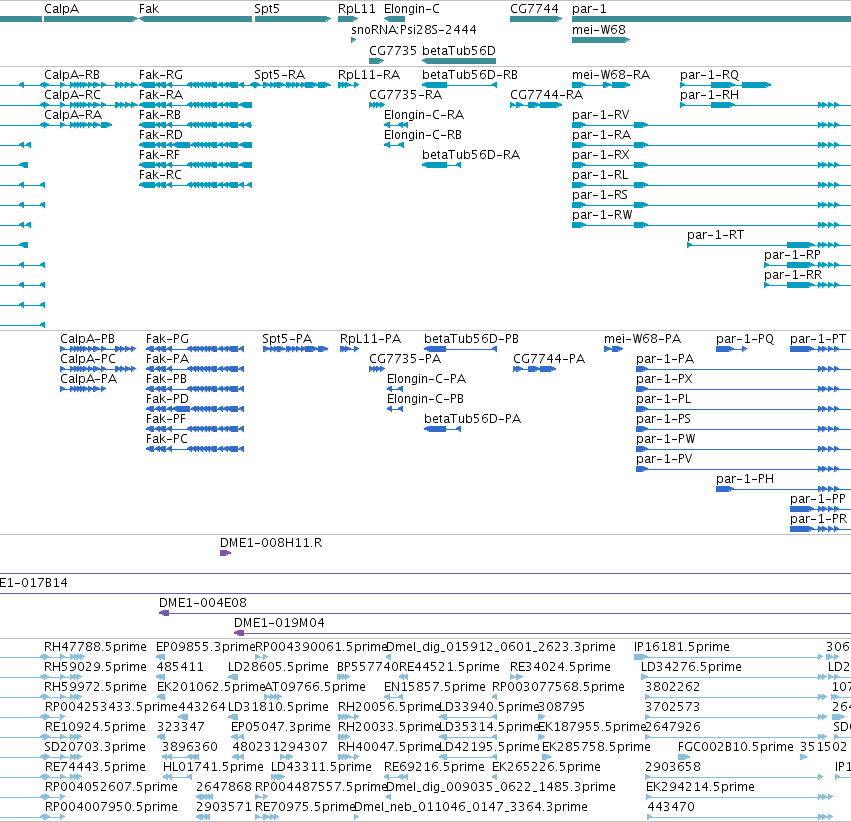The image size is (851, 822).
Task: Click transcript label CalpA-RB
Action: tap(72, 74)
